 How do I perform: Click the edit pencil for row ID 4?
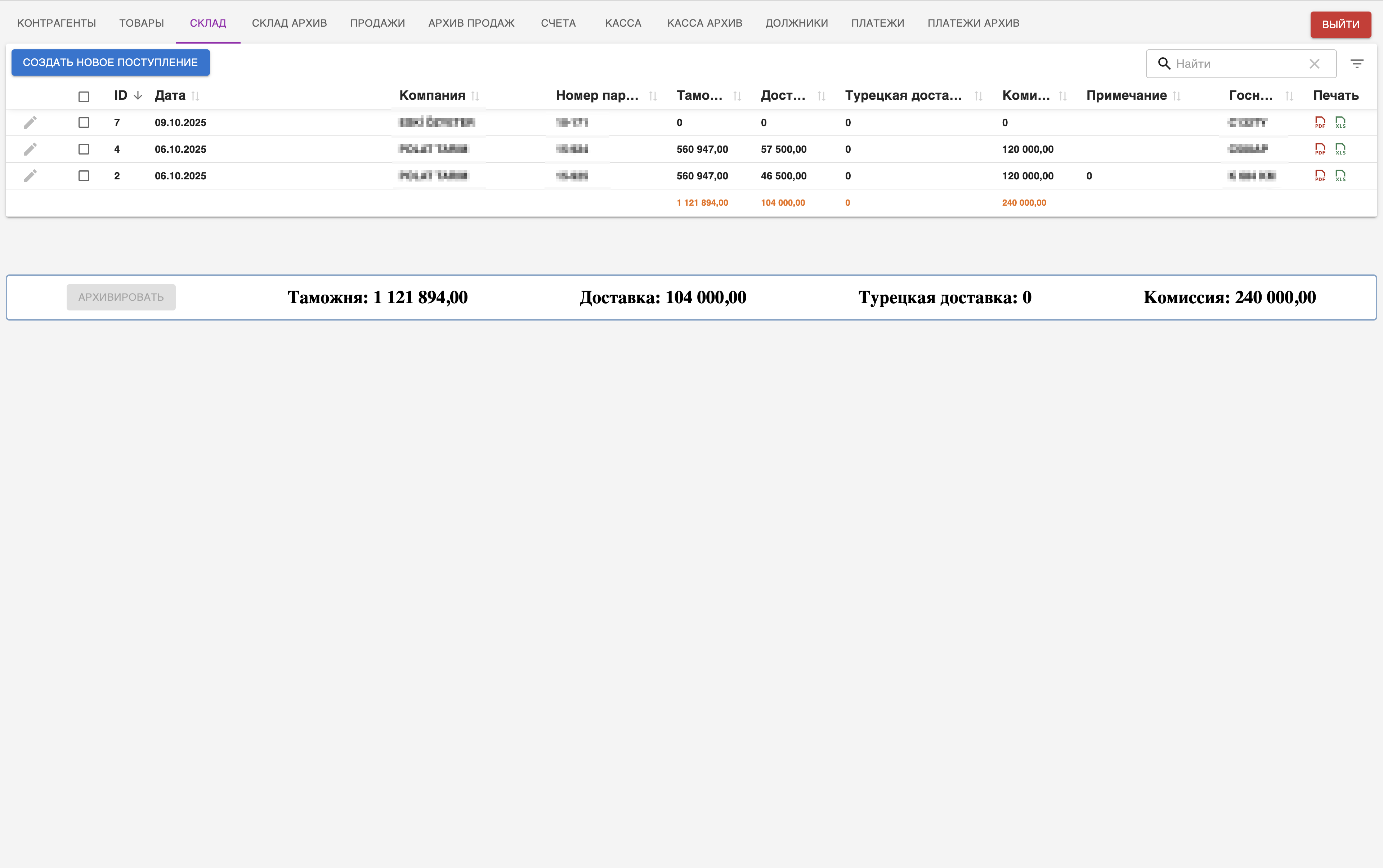point(30,149)
